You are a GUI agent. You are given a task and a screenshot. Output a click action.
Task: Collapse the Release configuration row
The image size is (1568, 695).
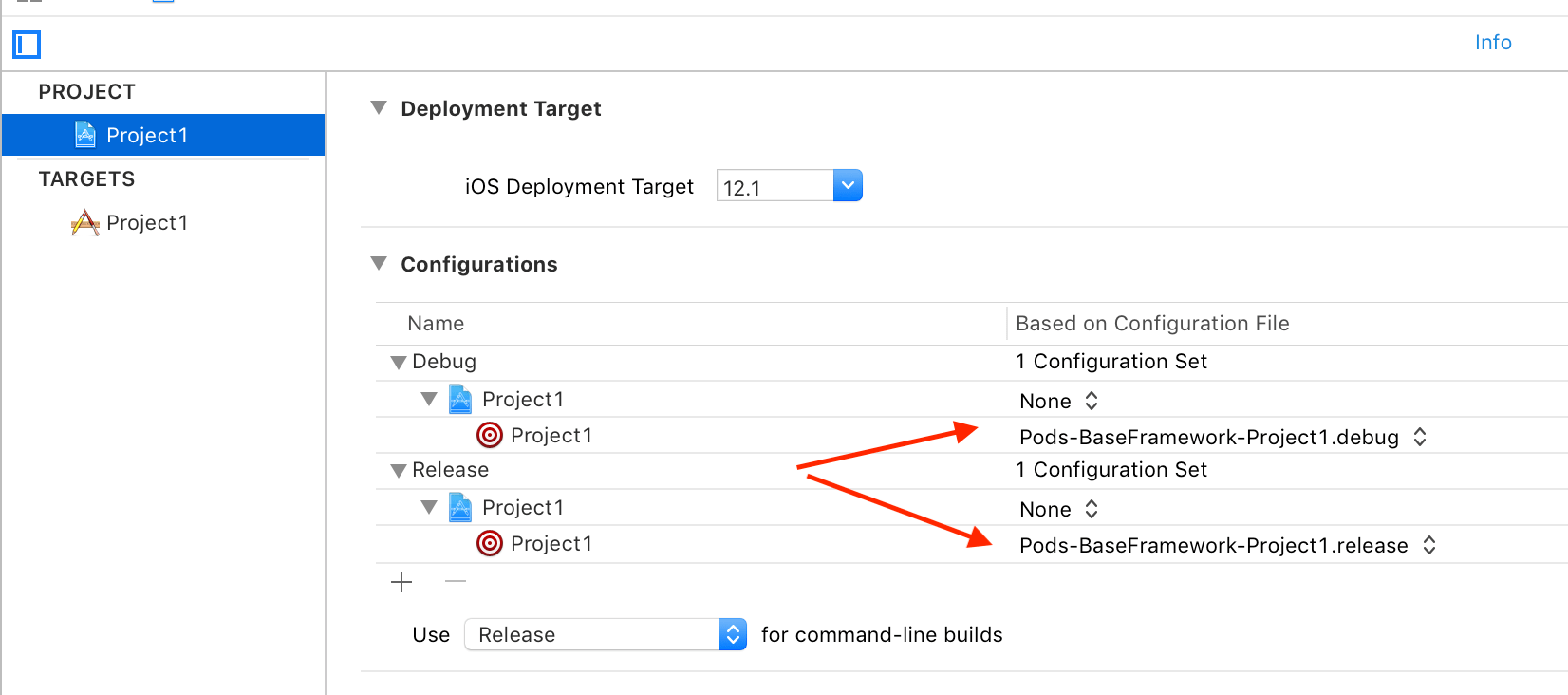click(x=399, y=470)
